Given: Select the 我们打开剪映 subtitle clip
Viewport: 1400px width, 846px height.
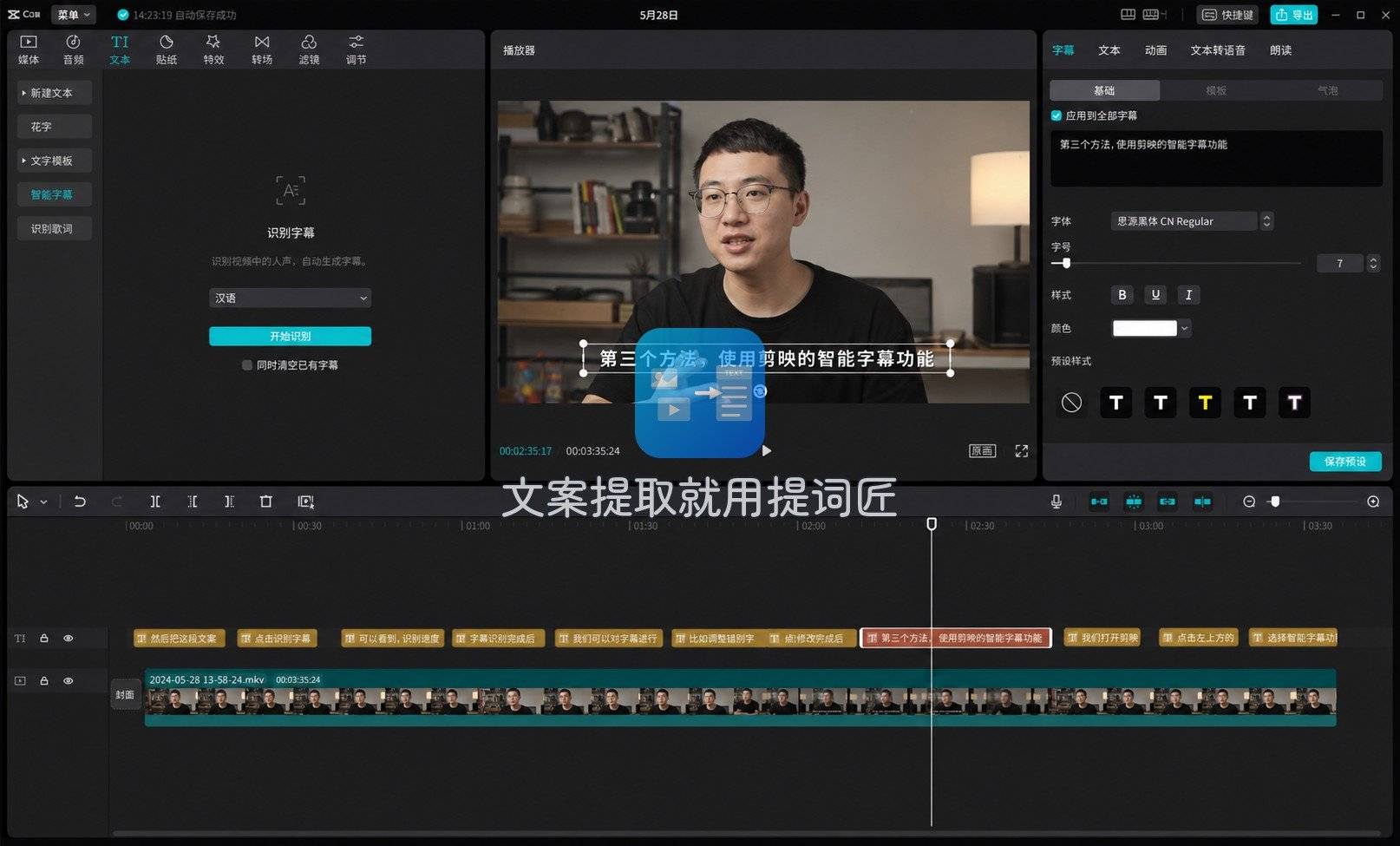Looking at the screenshot, I should click(x=1102, y=638).
